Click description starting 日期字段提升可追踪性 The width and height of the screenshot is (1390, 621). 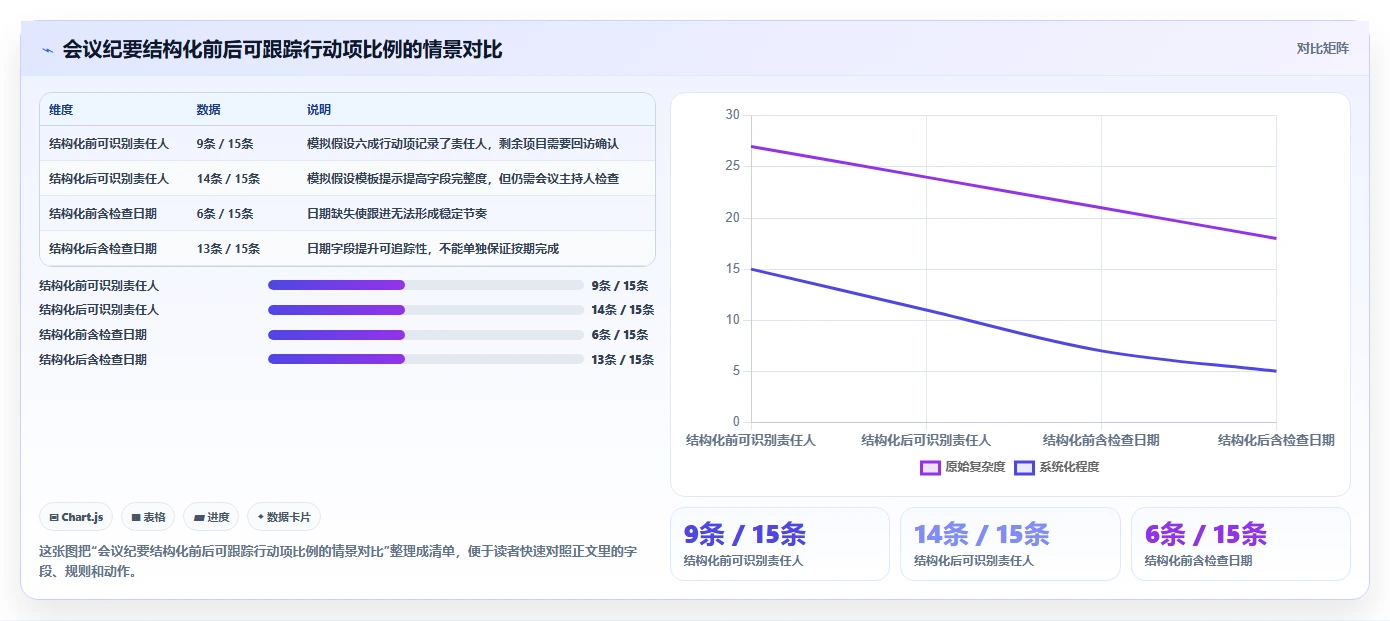(433, 249)
